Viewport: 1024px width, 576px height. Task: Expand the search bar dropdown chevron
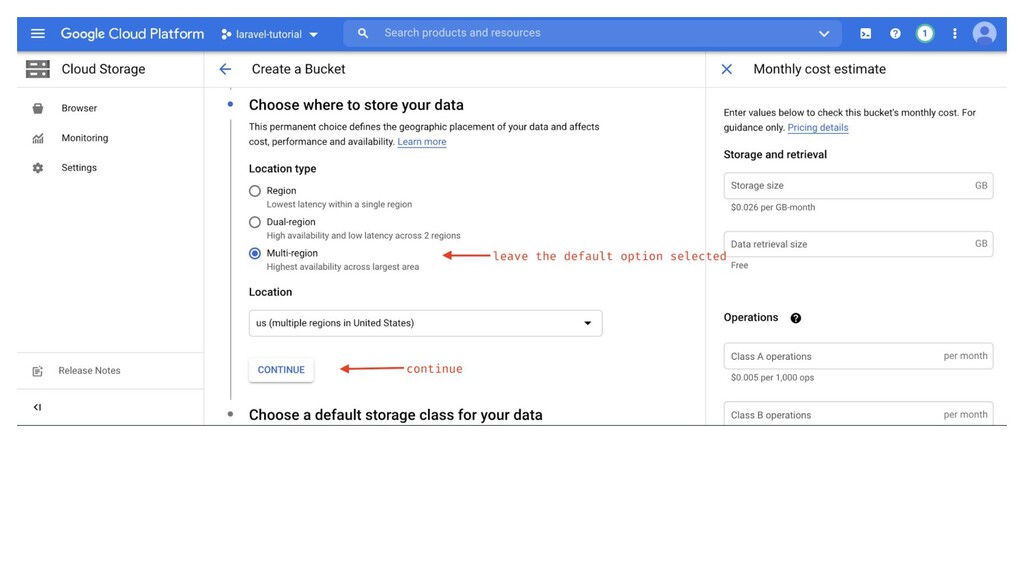pyautogui.click(x=824, y=33)
